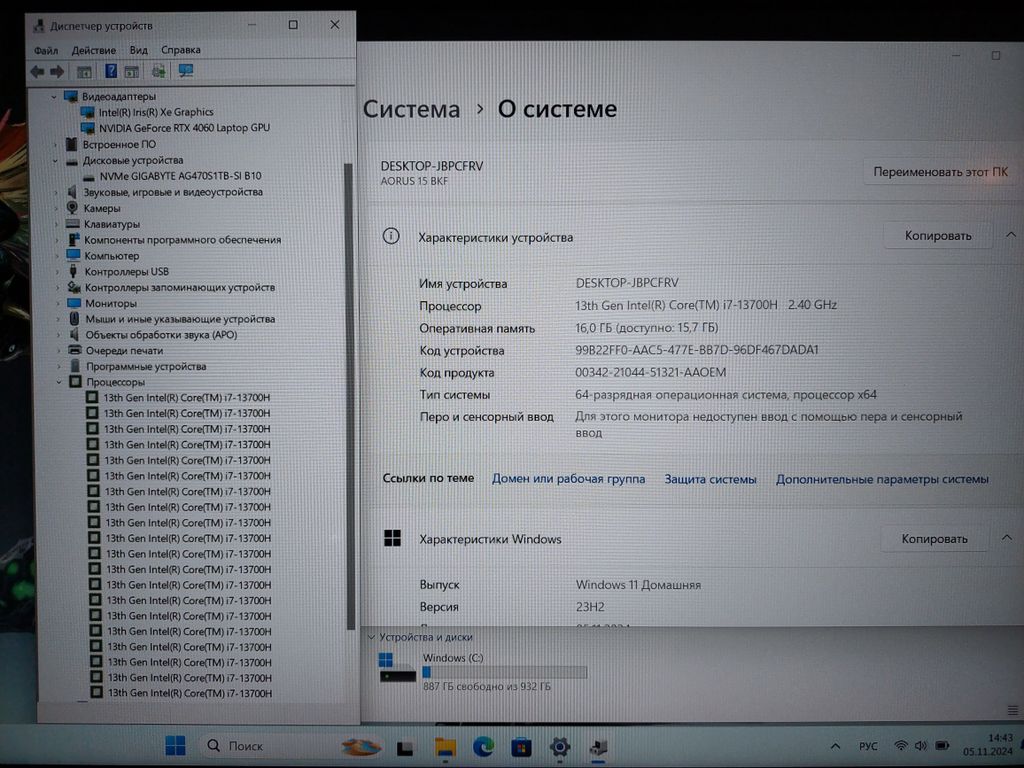Screen dimensions: 1024x768
Task: Click the Back arrow in Device Manager toolbar
Action: (x=37, y=71)
